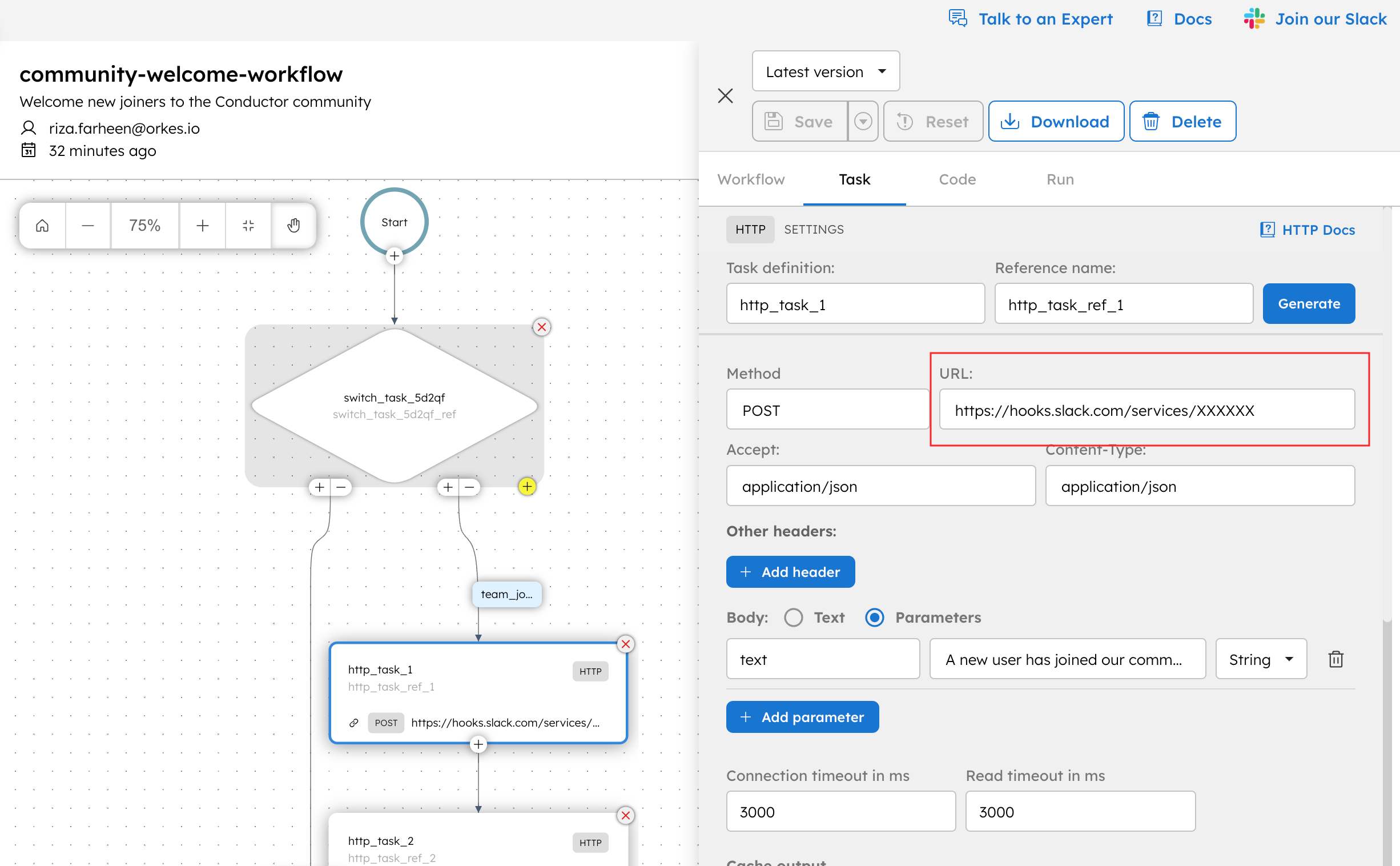Remove http_task_1 node with red X

[626, 644]
